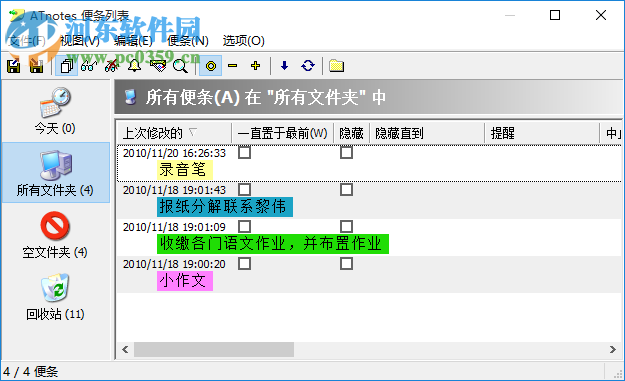The image size is (625, 381).
Task: Click the 4 / 4 便条 status text
Action: 31,372
